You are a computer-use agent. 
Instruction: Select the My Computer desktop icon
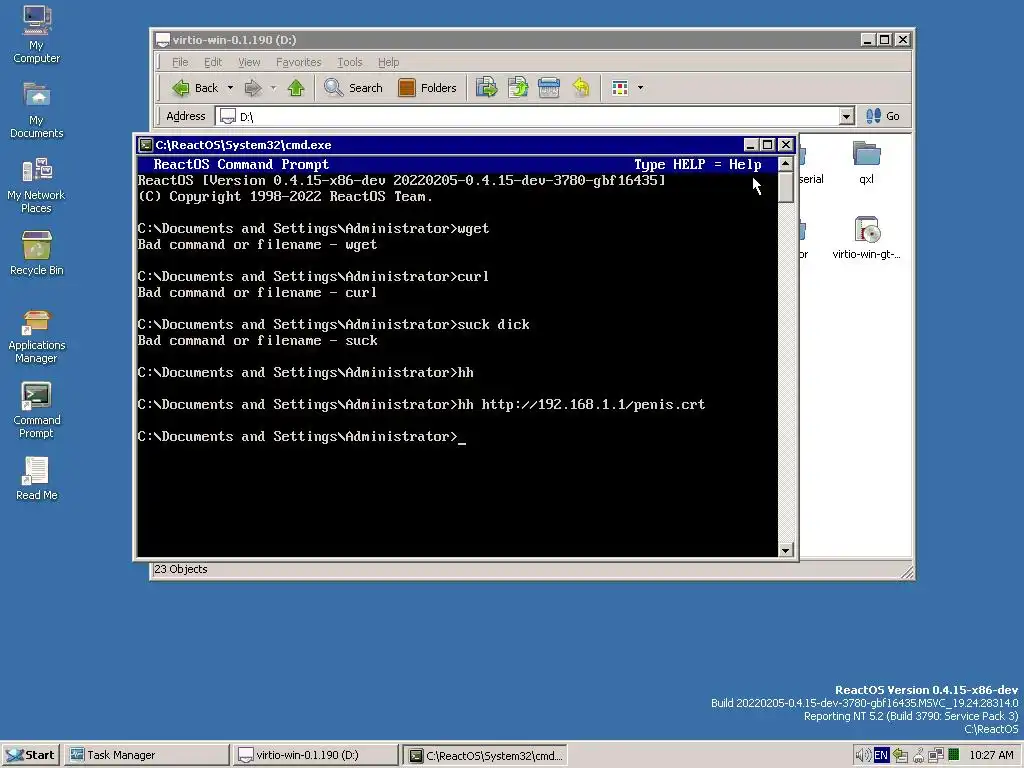point(37,34)
